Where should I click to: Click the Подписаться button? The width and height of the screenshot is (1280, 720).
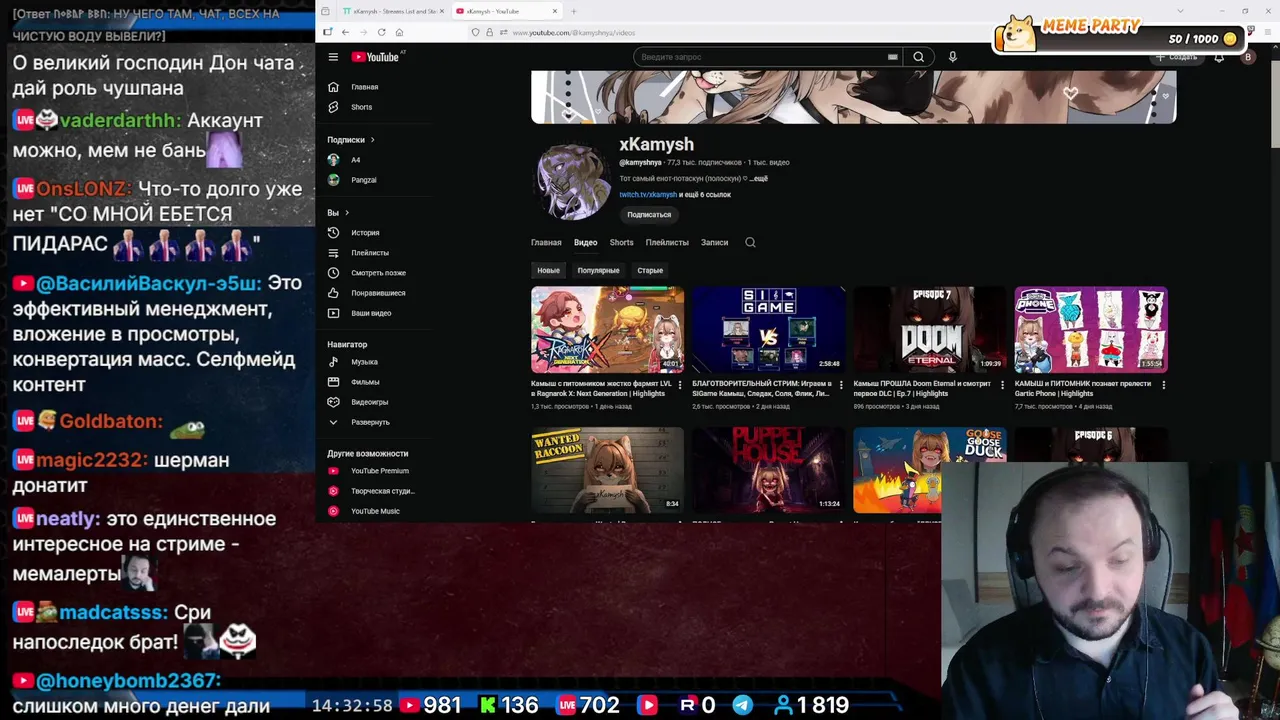point(649,214)
